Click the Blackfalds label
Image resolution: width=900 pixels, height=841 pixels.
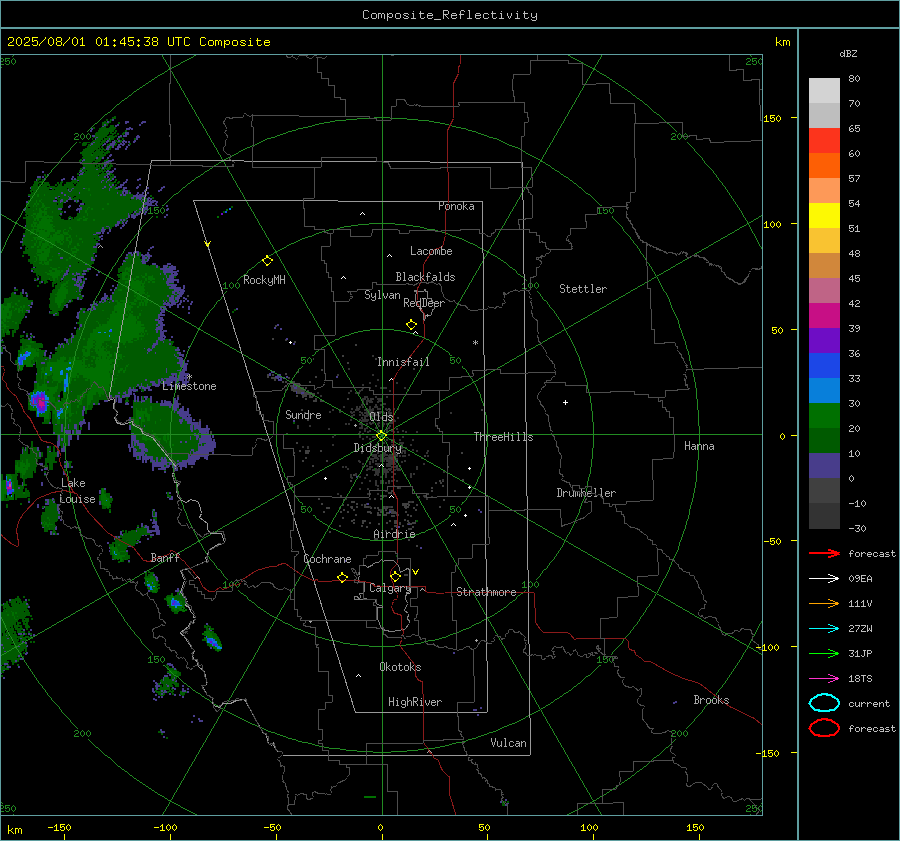(425, 277)
